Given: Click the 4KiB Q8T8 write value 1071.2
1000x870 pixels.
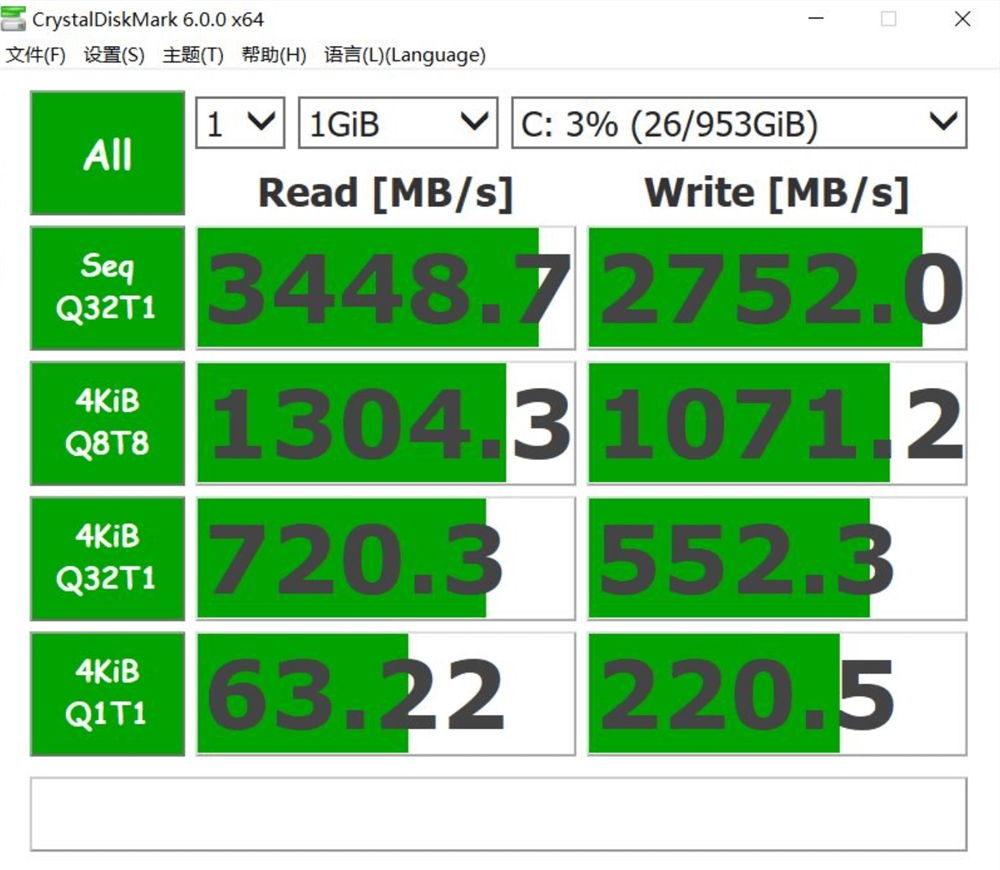Looking at the screenshot, I should coord(777,423).
